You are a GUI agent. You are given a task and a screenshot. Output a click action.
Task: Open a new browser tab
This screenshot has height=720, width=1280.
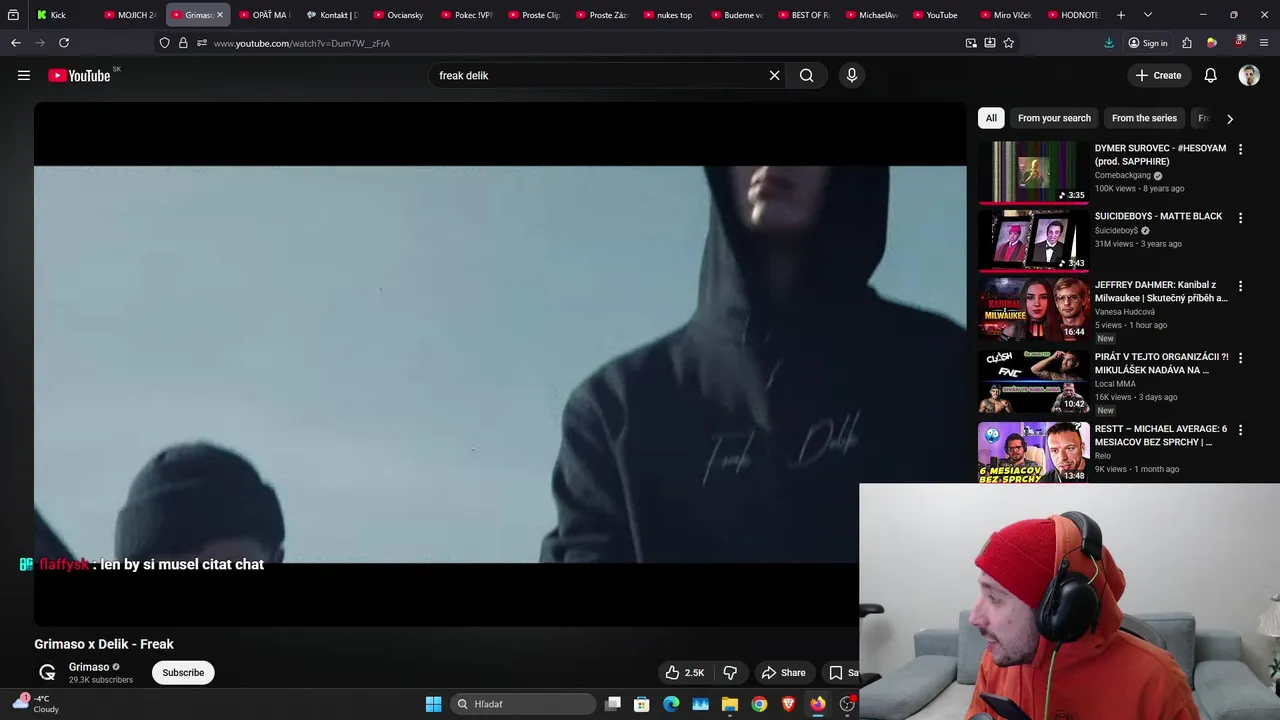(x=1121, y=15)
